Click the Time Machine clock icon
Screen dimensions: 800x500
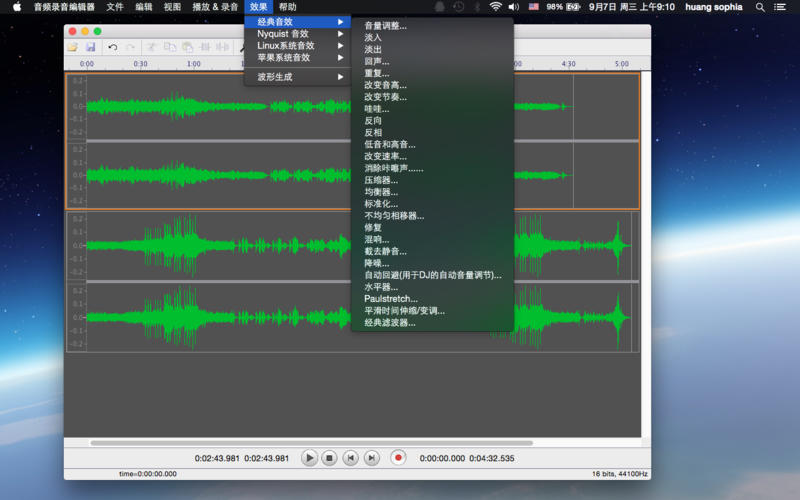[x=459, y=7]
